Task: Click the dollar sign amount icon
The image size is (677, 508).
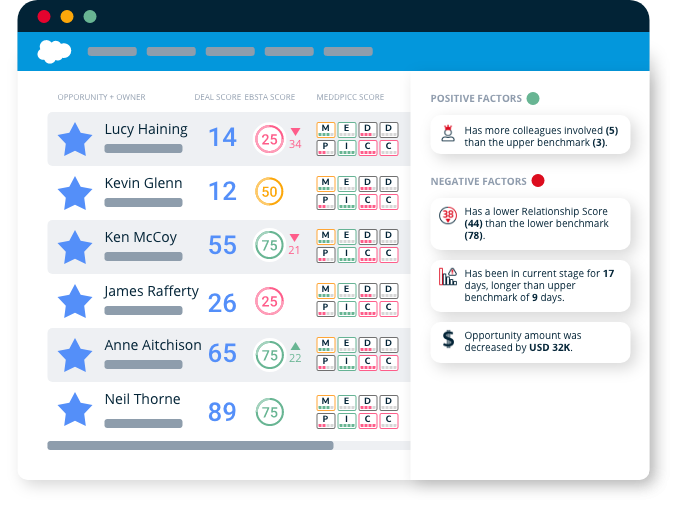Action: pyautogui.click(x=448, y=339)
